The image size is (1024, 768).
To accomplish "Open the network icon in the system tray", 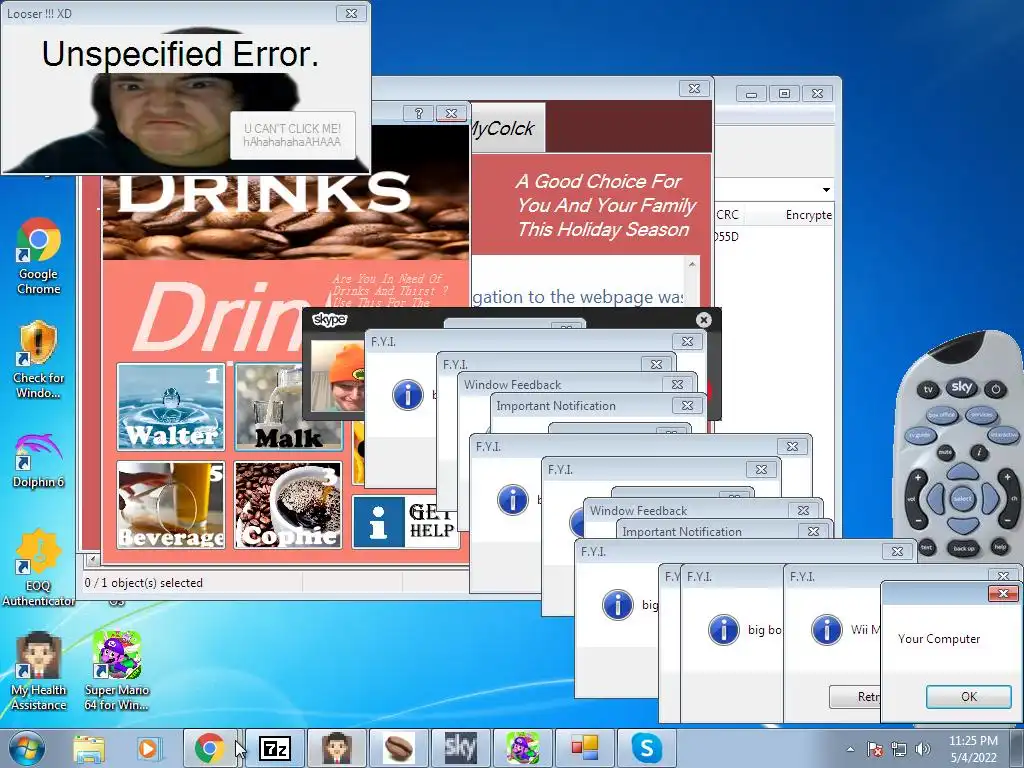I will (899, 749).
